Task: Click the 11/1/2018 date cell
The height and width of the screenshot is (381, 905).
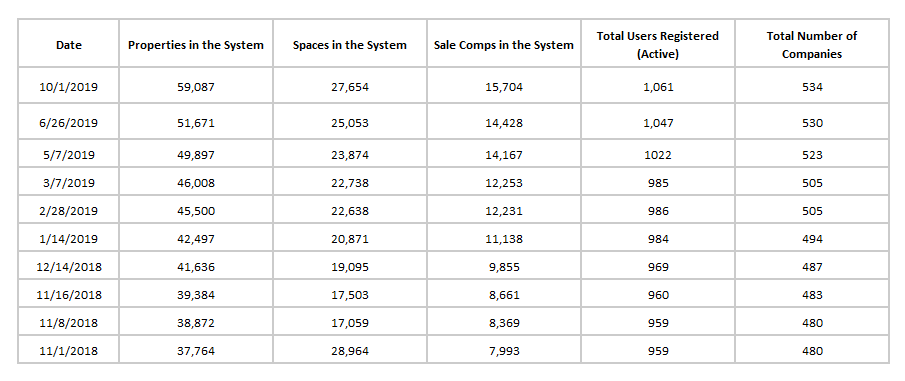Action: [x=69, y=350]
